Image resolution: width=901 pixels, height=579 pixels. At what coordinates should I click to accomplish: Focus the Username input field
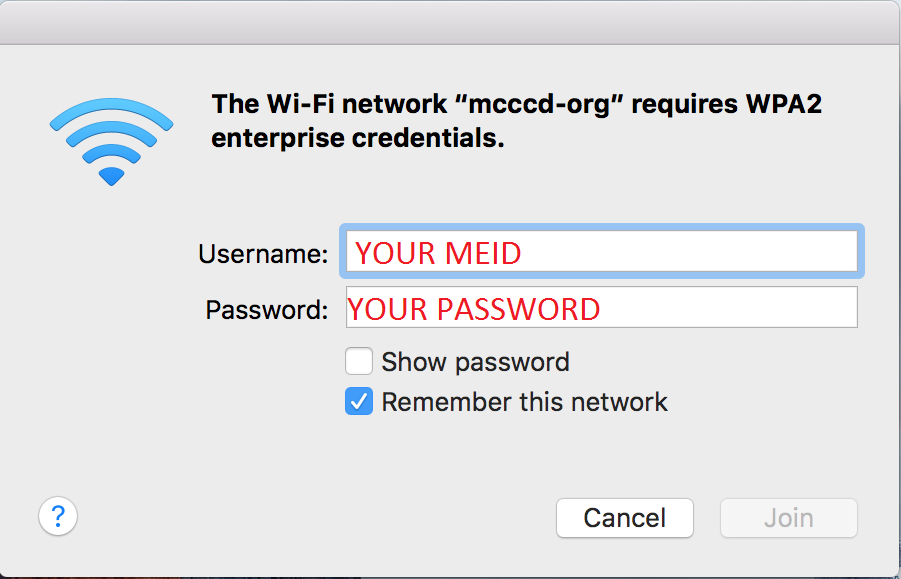602,251
